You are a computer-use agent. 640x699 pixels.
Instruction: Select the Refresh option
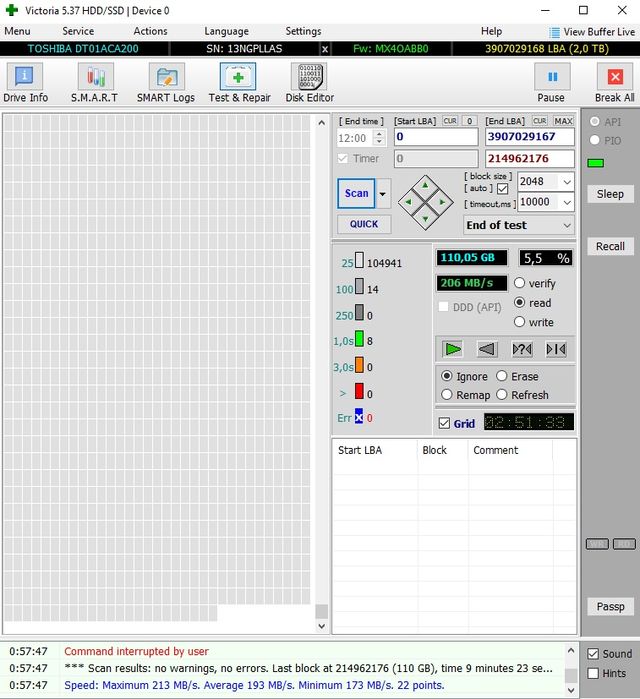(501, 395)
